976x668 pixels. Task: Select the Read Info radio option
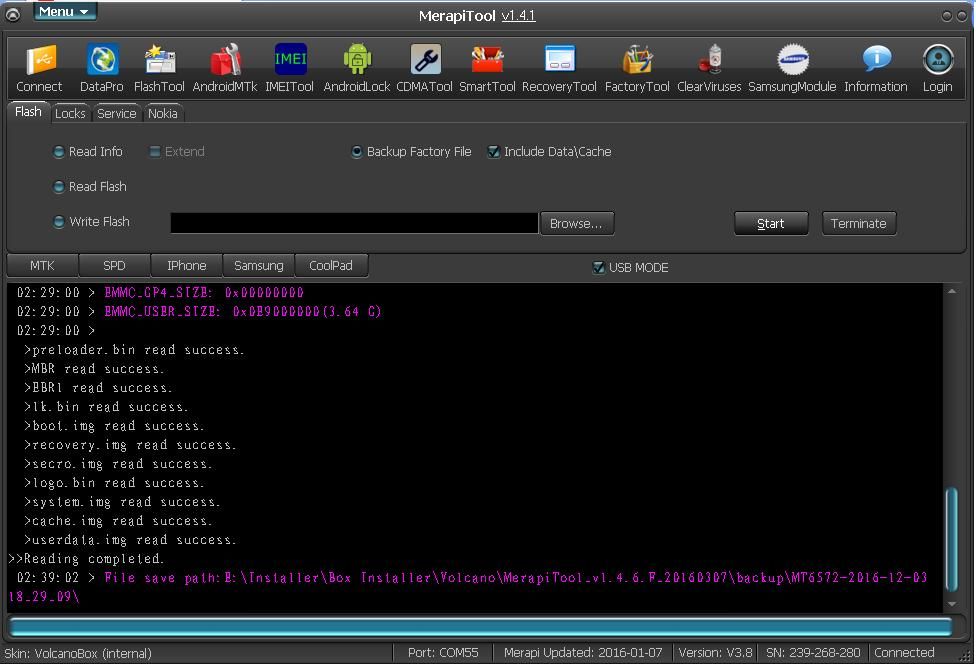(59, 152)
